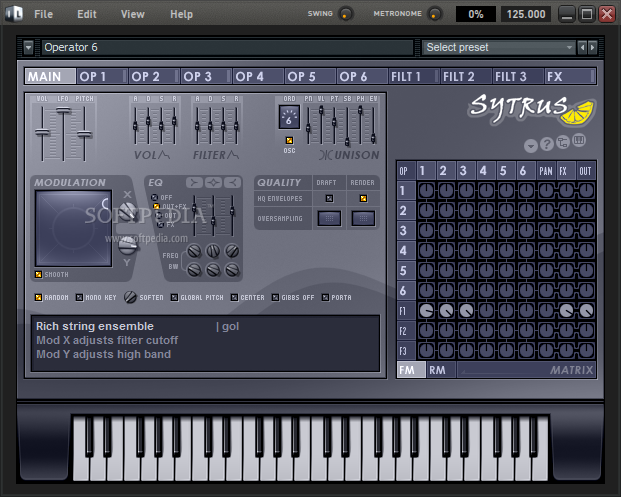Open the Select preset dropdown
Image resolution: width=621 pixels, height=497 pixels.
[499, 48]
